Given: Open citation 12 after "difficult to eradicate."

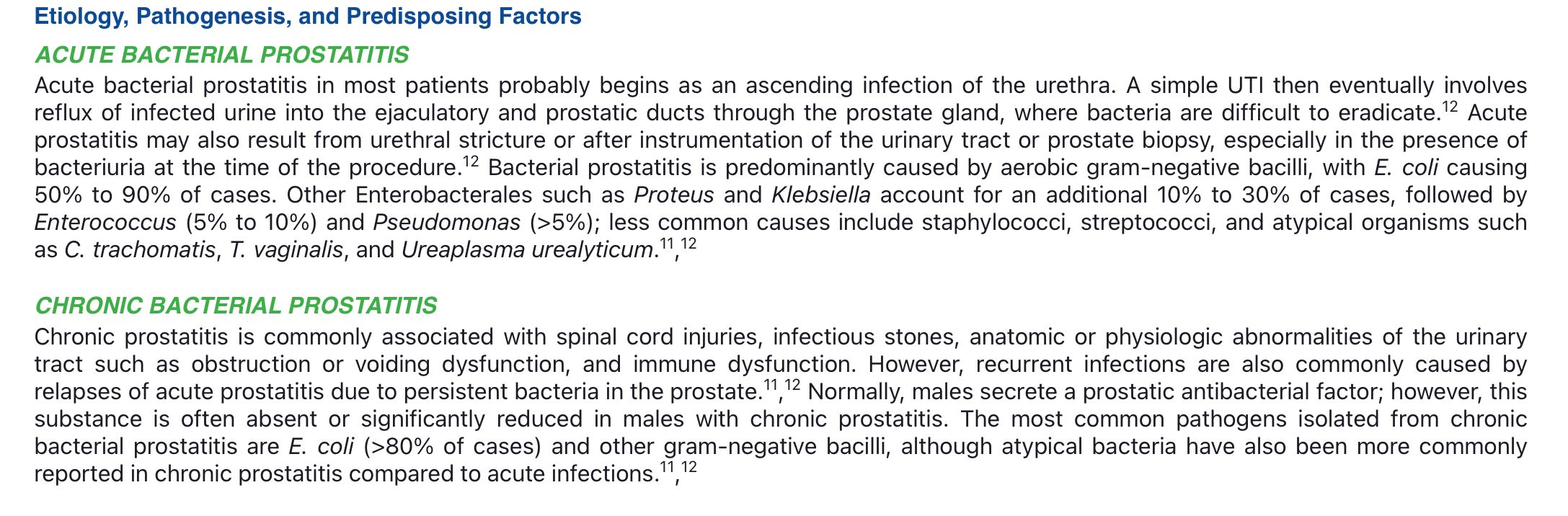Looking at the screenshot, I should tap(1450, 106).
